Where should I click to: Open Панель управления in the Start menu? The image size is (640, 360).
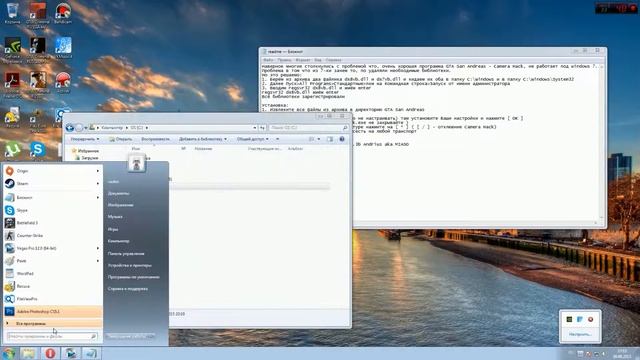pos(126,253)
